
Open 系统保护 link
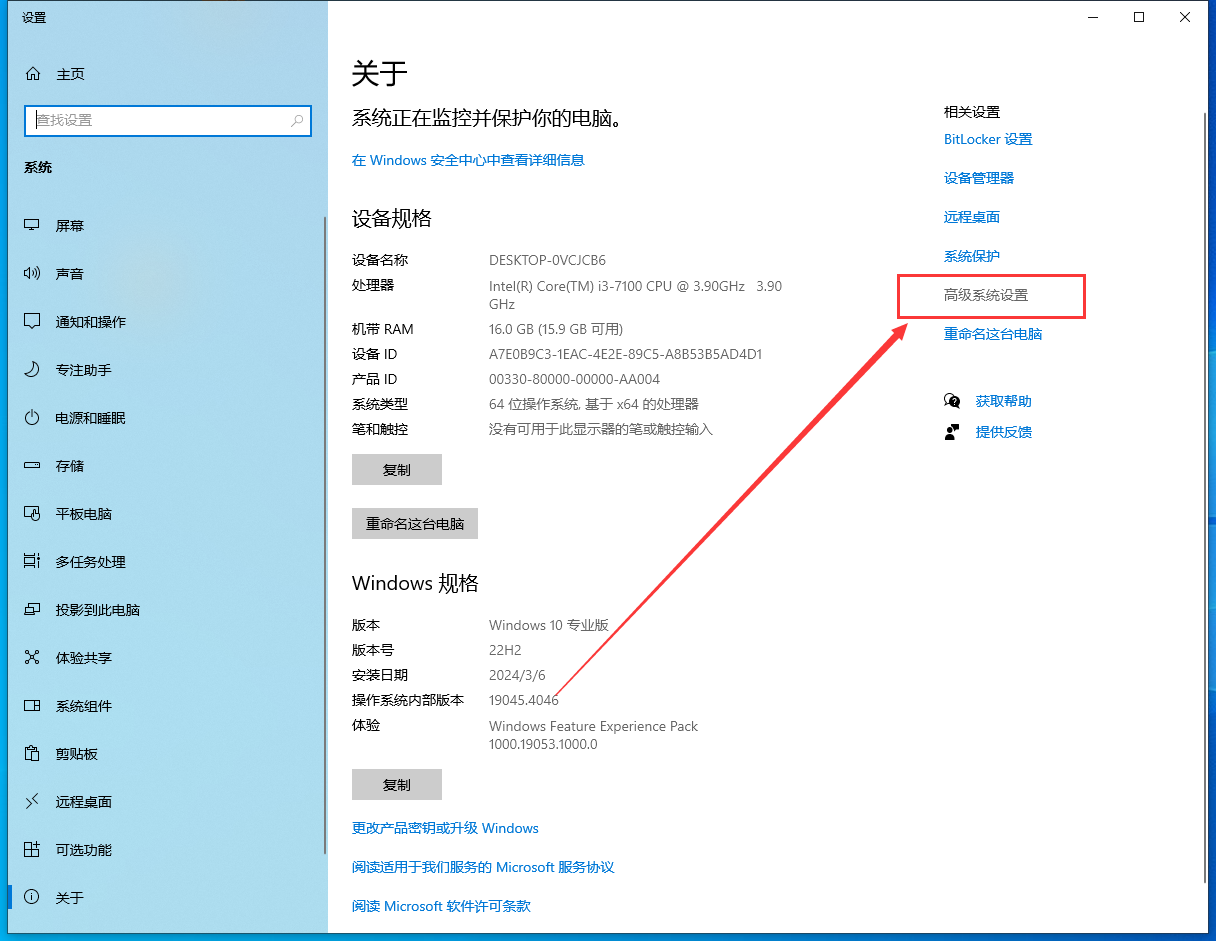click(x=972, y=256)
